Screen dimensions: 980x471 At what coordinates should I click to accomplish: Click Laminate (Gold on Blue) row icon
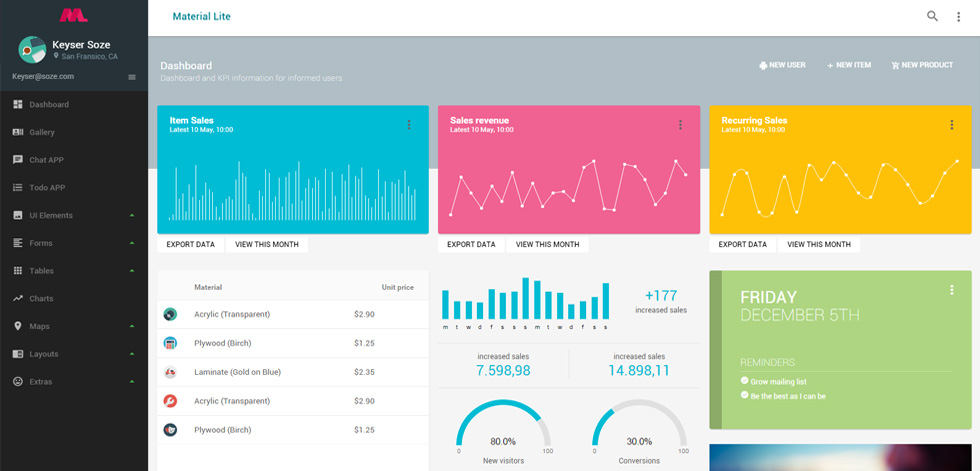pos(170,372)
